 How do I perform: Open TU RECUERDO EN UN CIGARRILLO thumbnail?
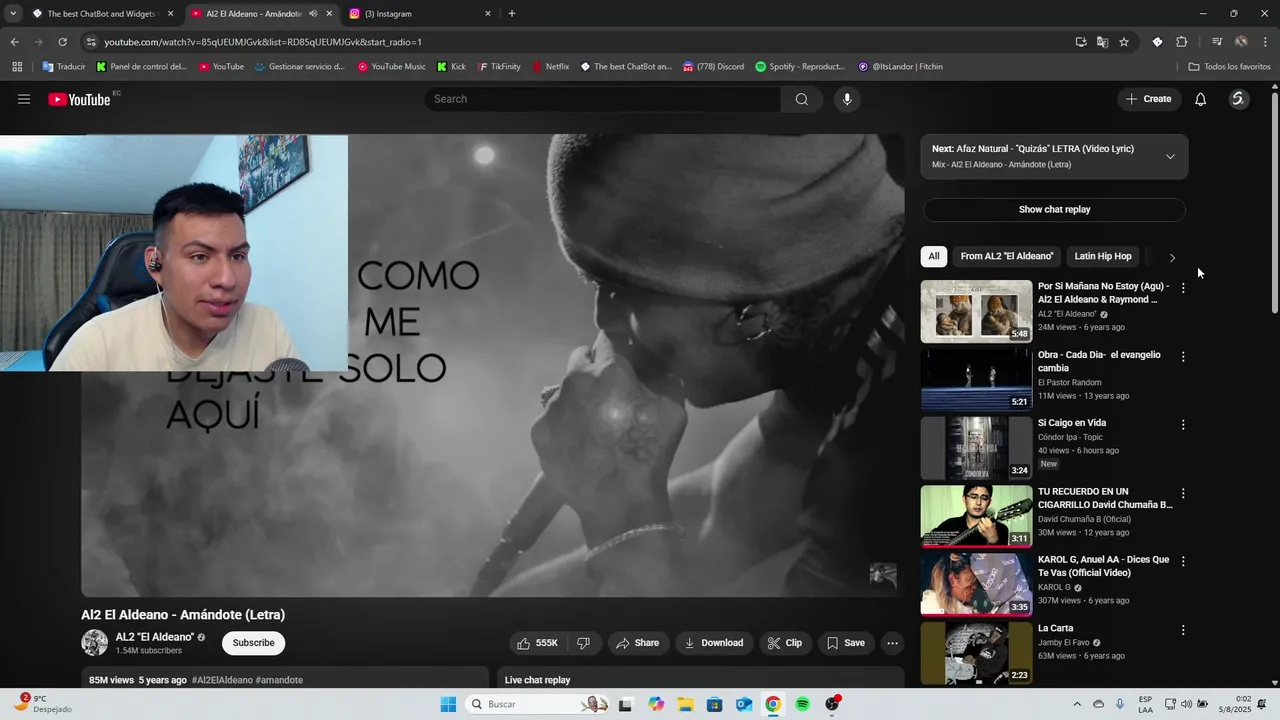coord(976,516)
